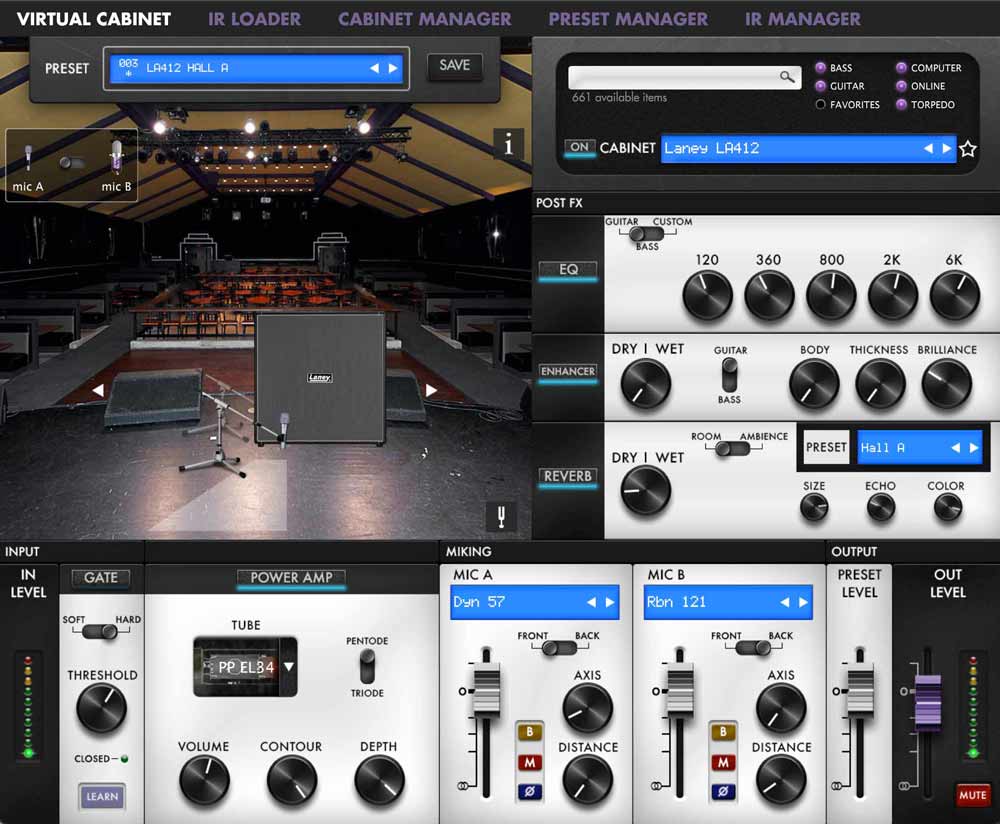Switch Mic A Front/Back toggle
Screen dimensions: 1000x824
pyautogui.click(x=559, y=648)
